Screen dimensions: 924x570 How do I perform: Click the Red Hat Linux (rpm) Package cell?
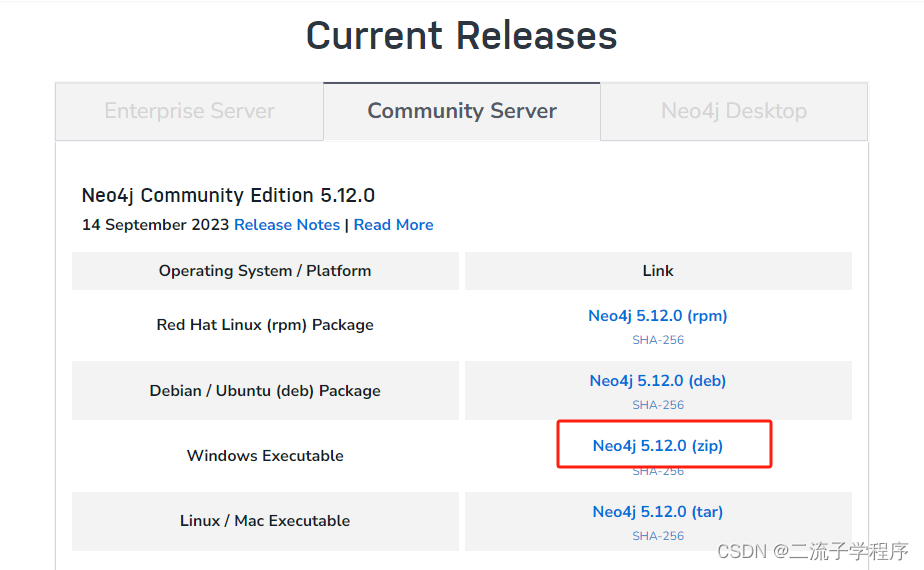pos(265,325)
